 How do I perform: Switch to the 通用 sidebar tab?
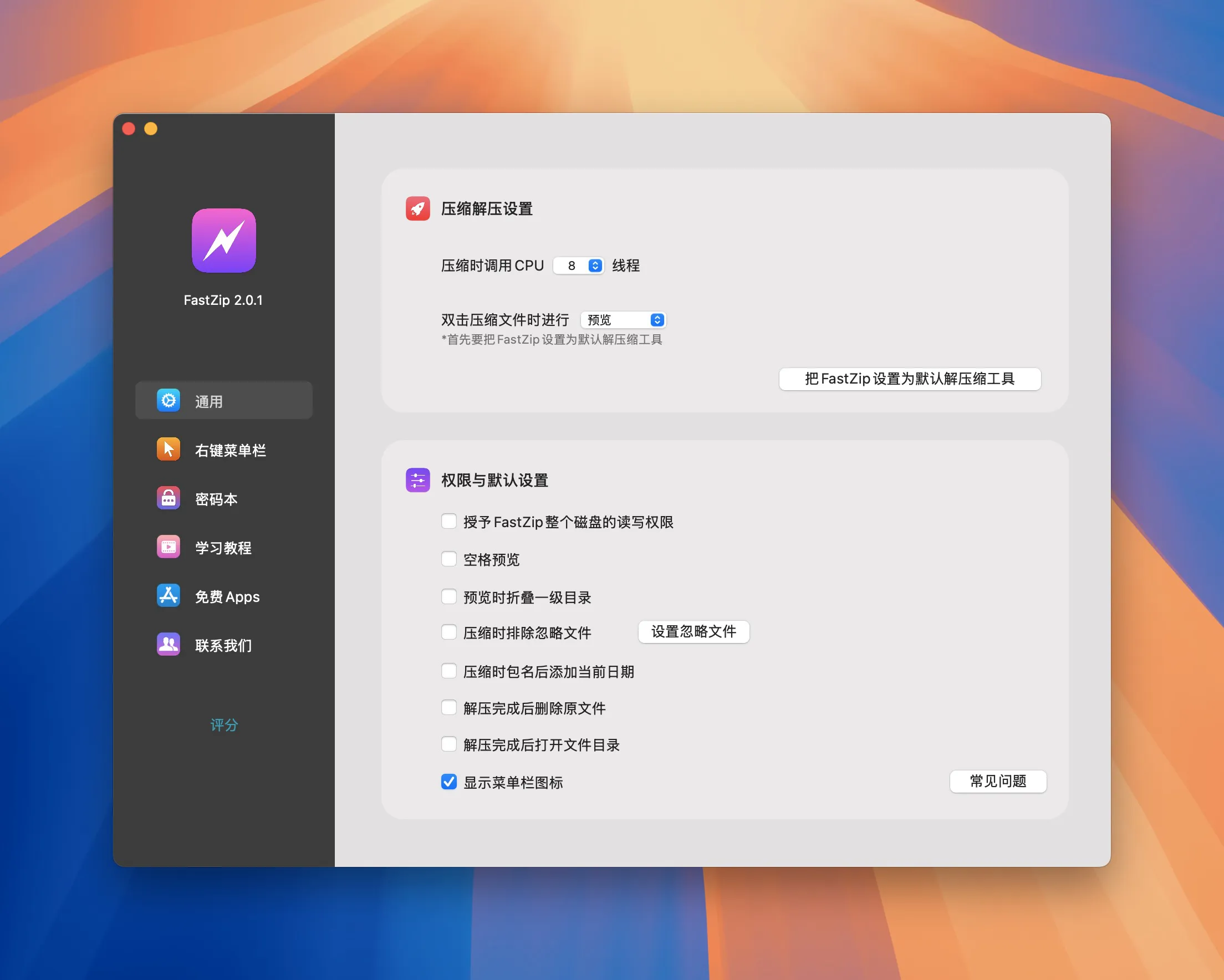[x=224, y=400]
